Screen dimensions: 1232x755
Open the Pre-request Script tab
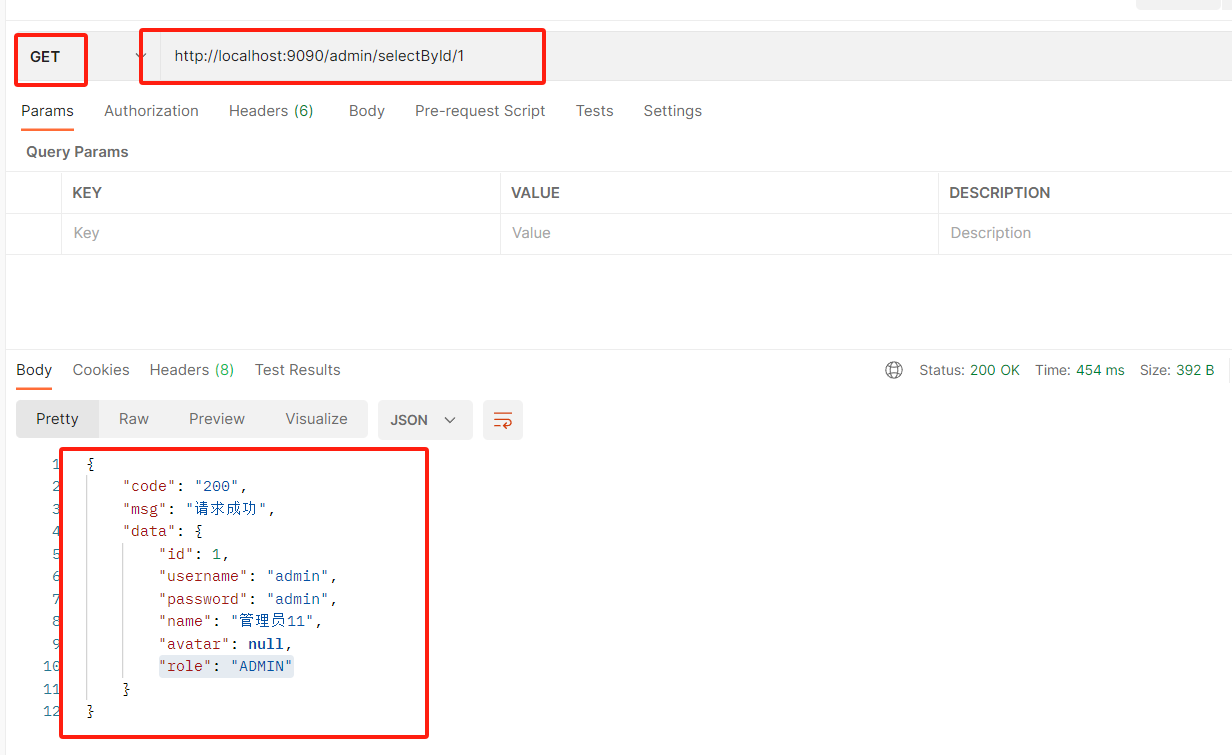pyautogui.click(x=480, y=111)
